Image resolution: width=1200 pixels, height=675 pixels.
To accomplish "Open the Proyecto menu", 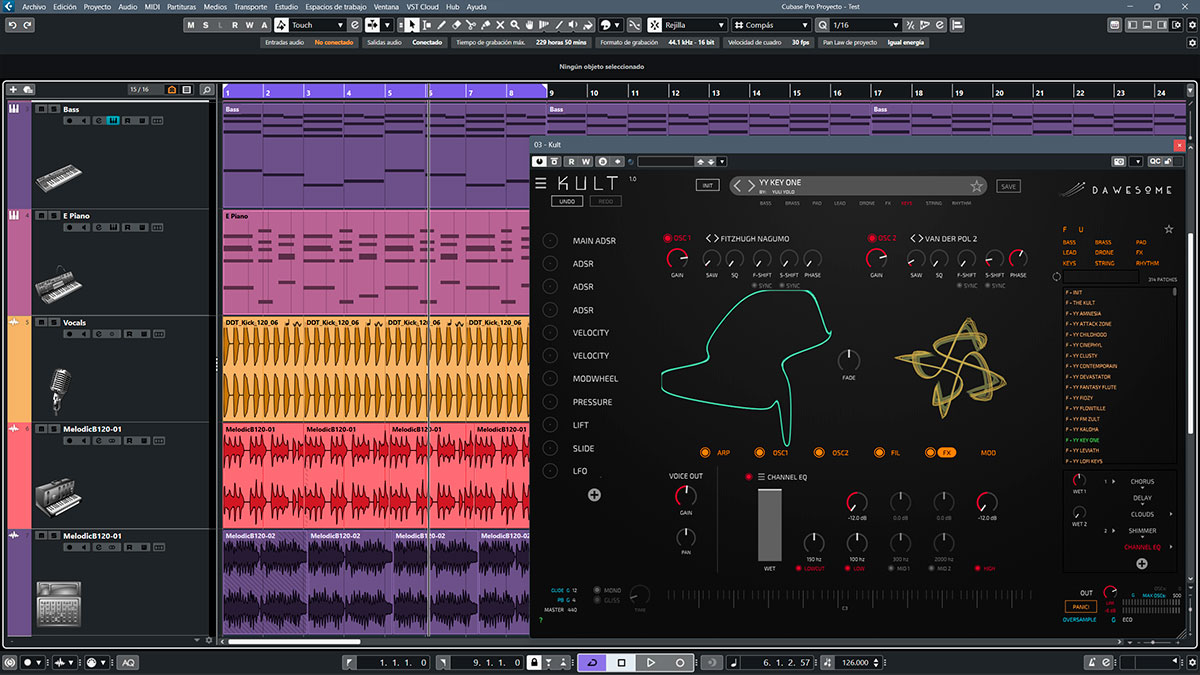I will point(97,6).
